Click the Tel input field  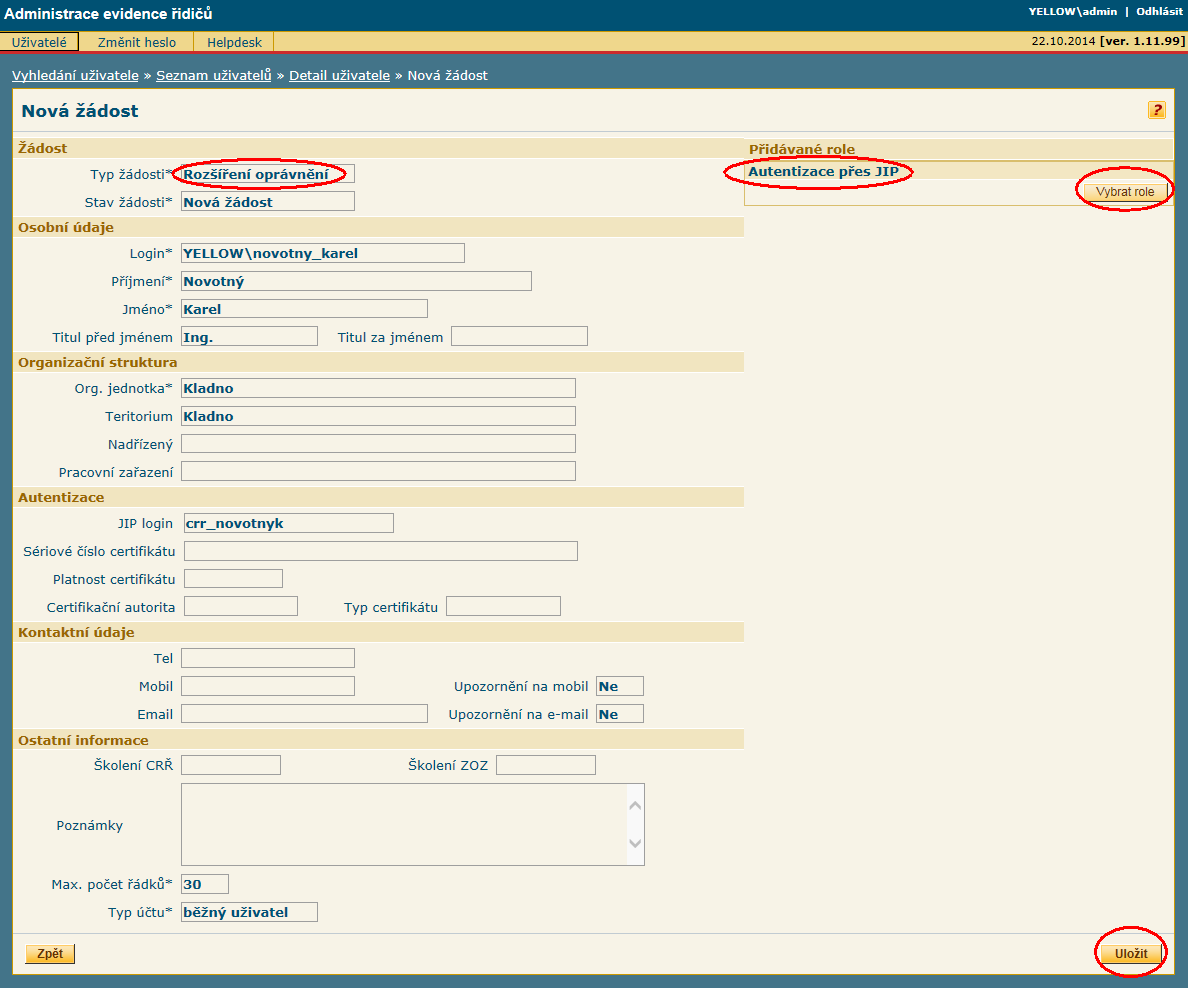[x=267, y=658]
